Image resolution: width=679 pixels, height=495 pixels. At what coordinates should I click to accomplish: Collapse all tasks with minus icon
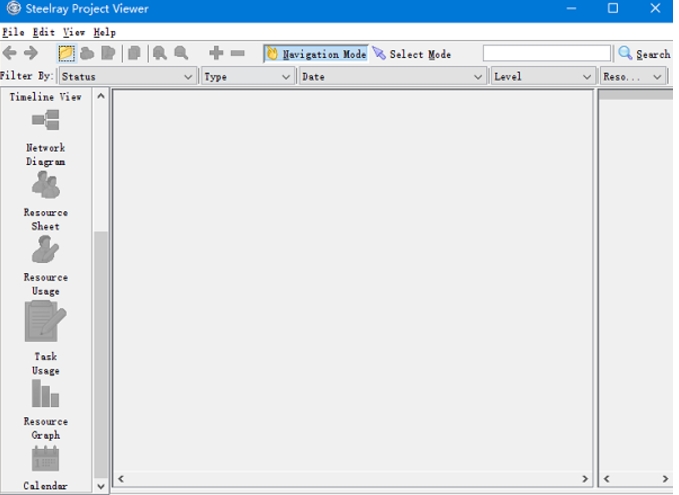pyautogui.click(x=238, y=53)
